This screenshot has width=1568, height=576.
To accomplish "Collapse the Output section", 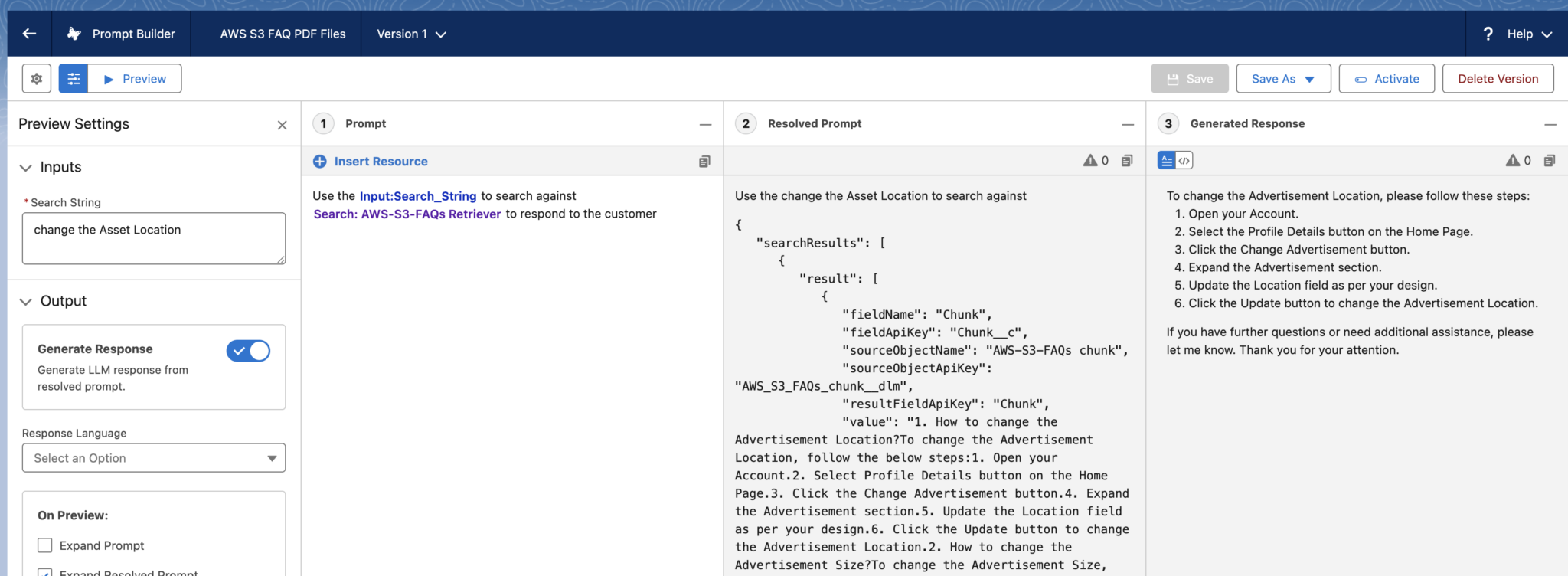I will (x=25, y=302).
